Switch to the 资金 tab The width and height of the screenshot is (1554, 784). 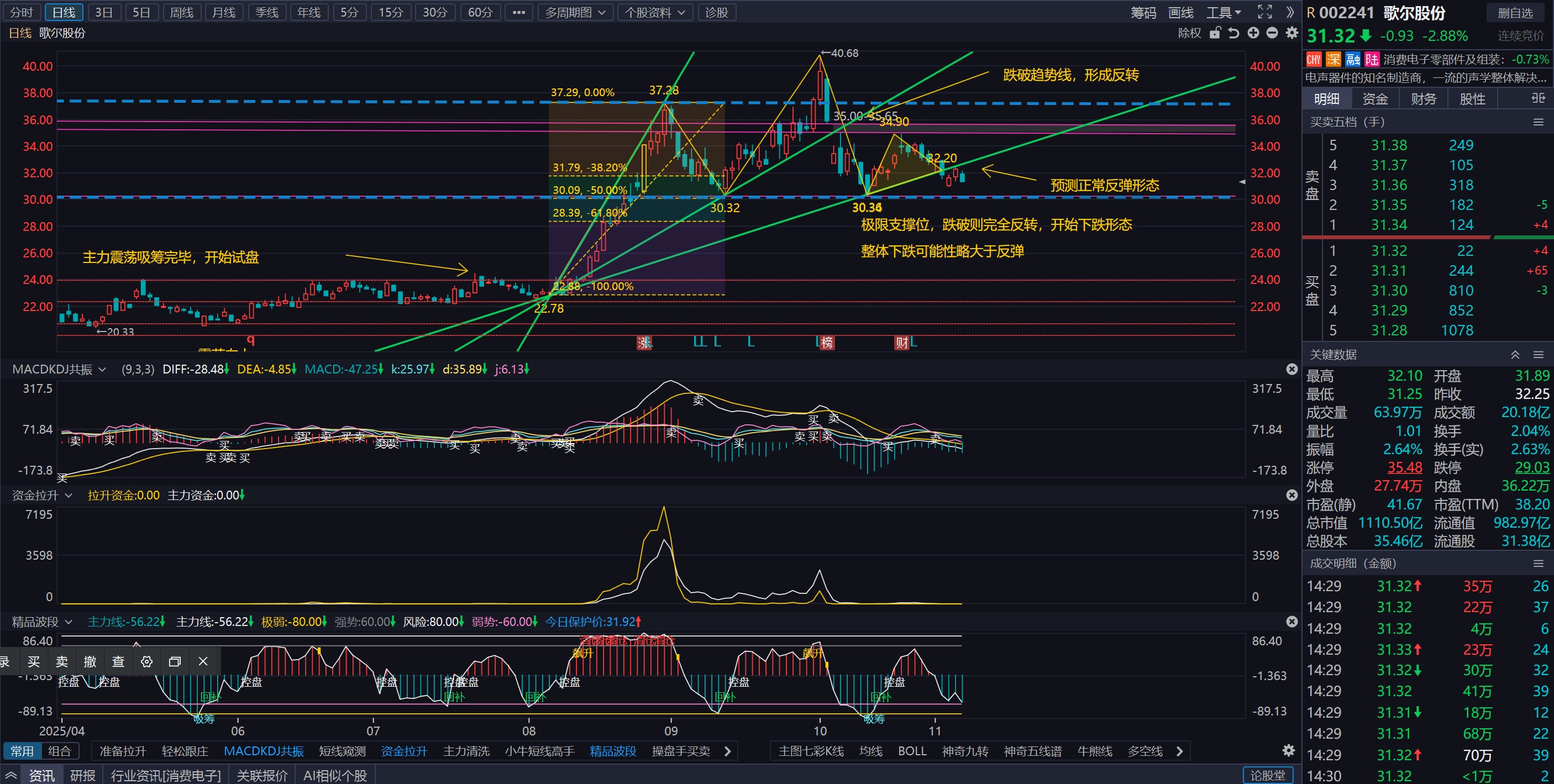(x=1375, y=99)
